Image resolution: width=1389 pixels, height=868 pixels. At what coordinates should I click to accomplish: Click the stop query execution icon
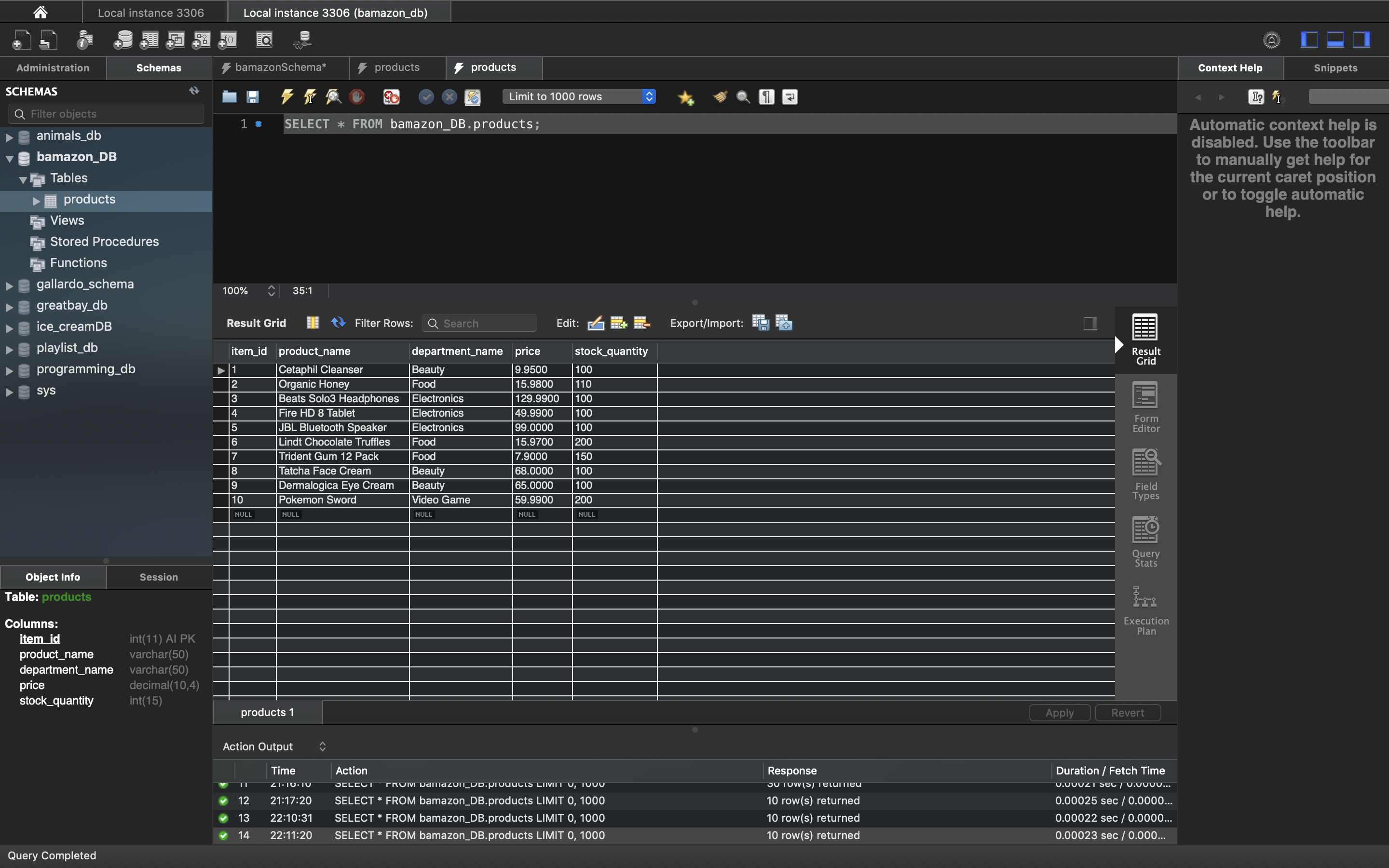click(356, 96)
